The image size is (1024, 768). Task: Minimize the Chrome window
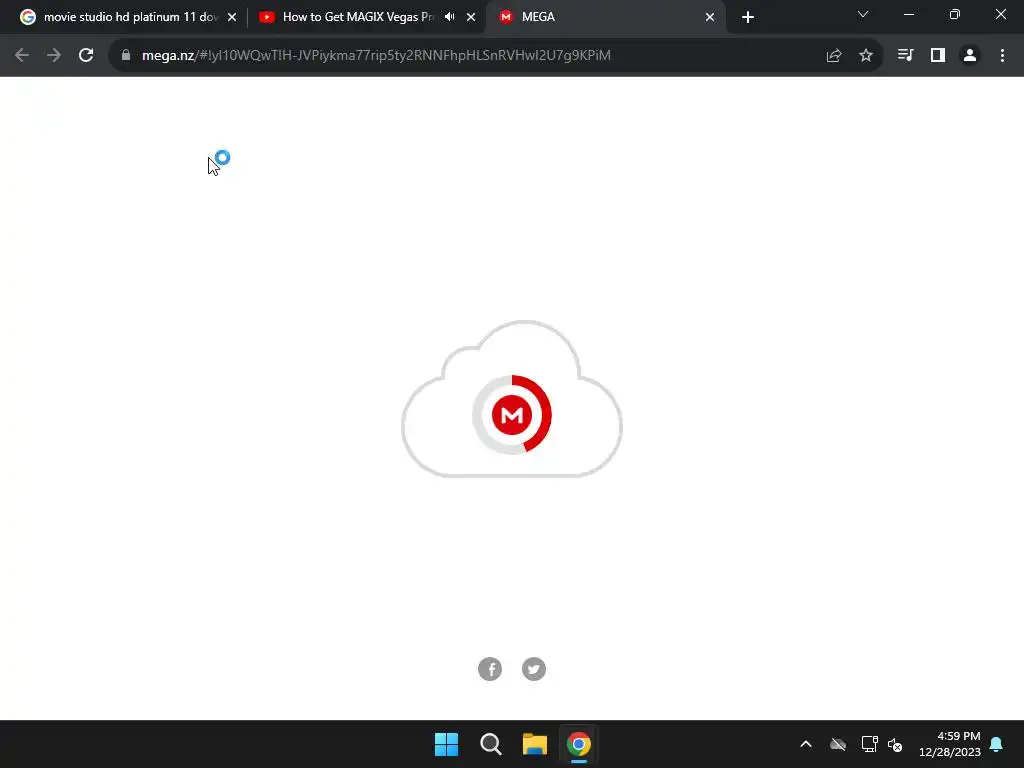pyautogui.click(x=908, y=14)
